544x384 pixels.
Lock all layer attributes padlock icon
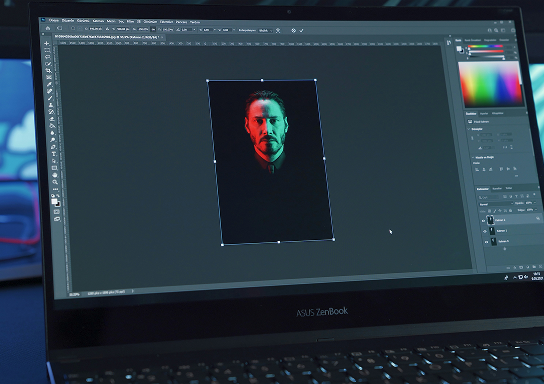tap(510, 211)
